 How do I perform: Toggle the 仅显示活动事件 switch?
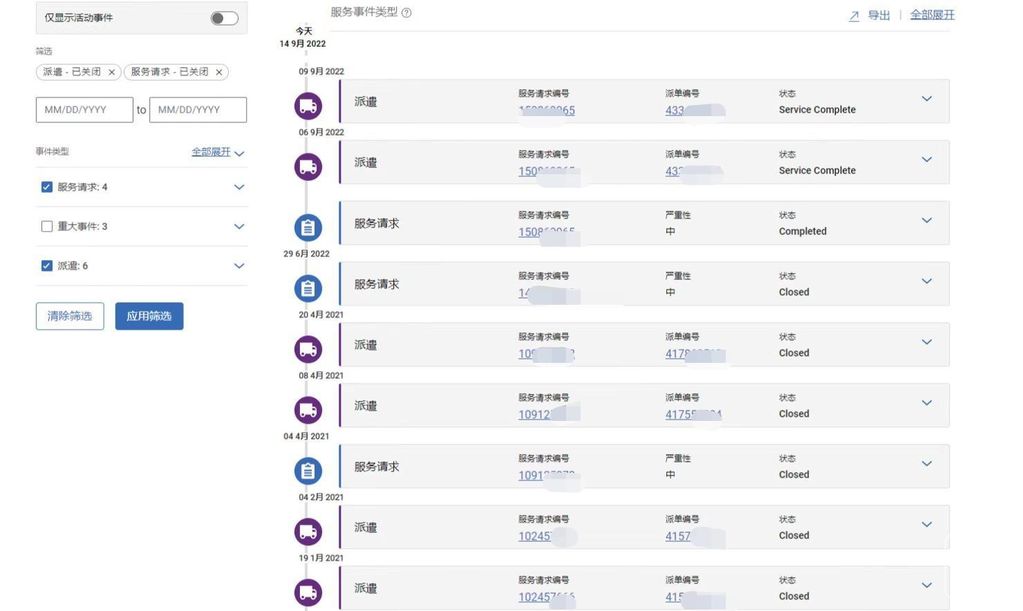click(225, 18)
